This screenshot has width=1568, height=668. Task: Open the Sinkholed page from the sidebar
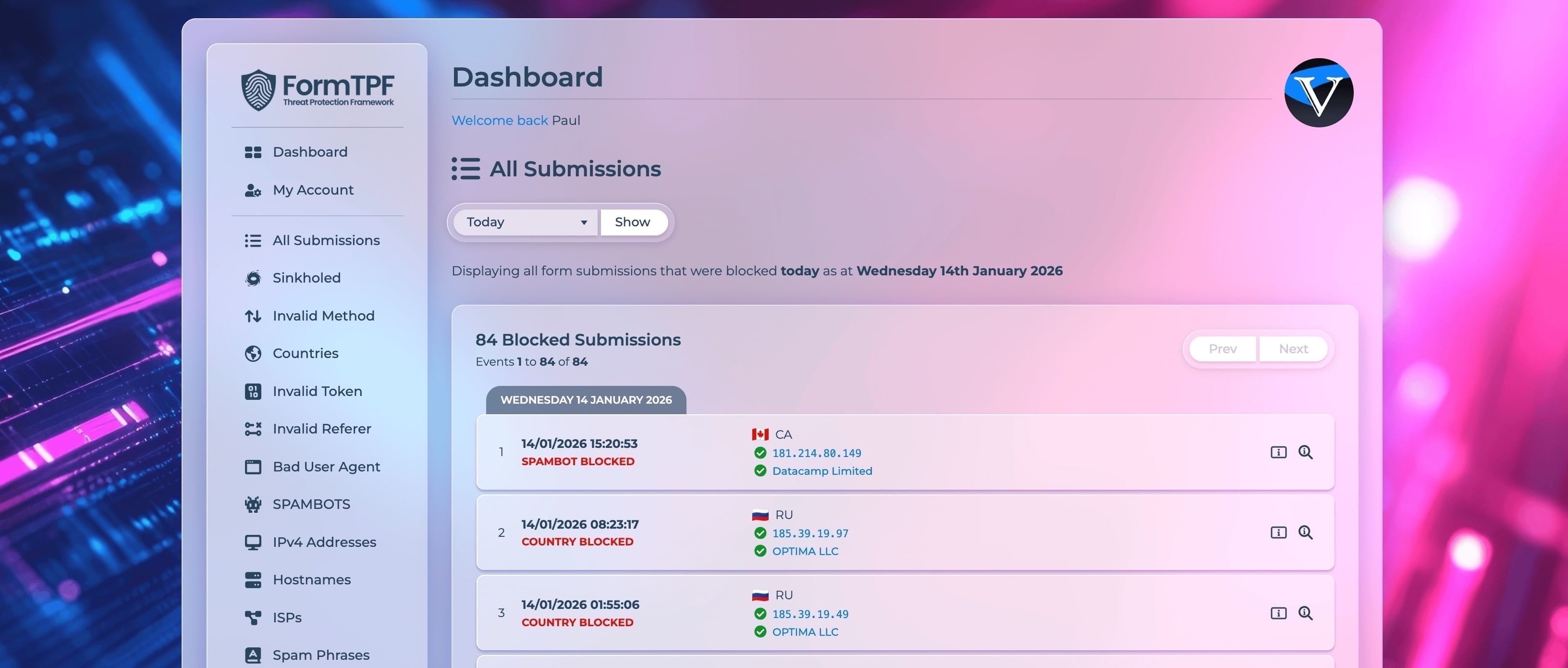click(306, 278)
